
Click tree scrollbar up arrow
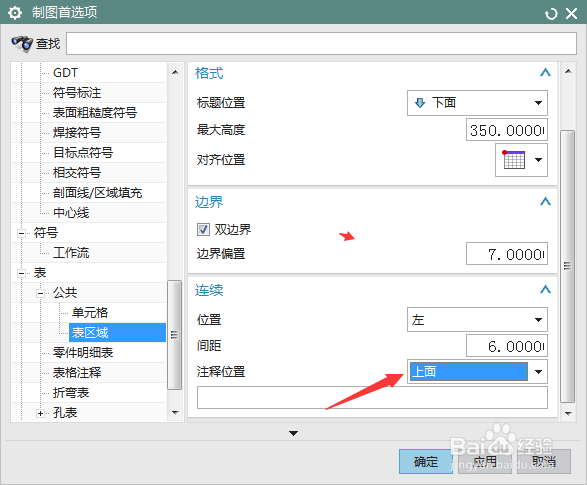[175, 72]
